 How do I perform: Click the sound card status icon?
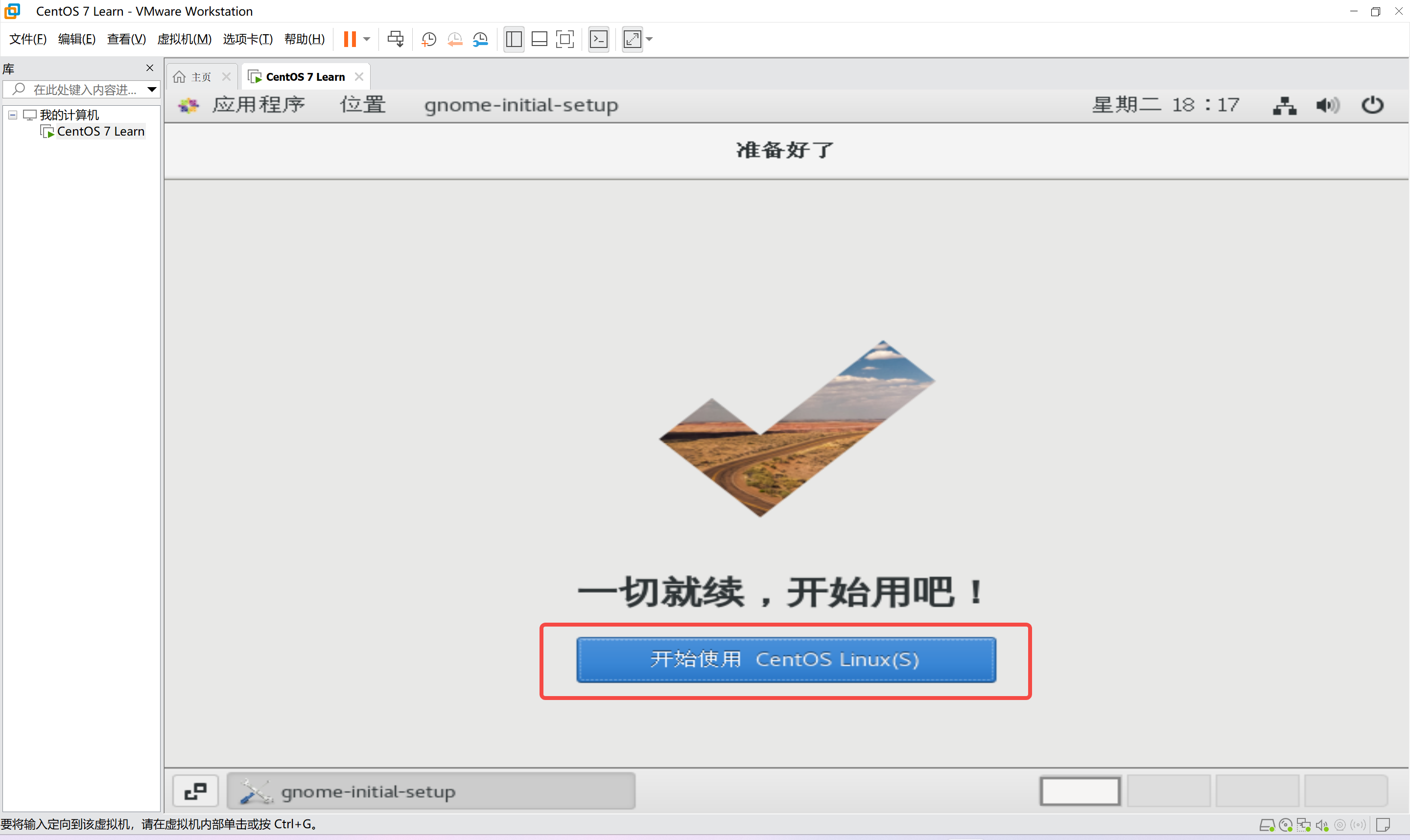pyautogui.click(x=1322, y=825)
